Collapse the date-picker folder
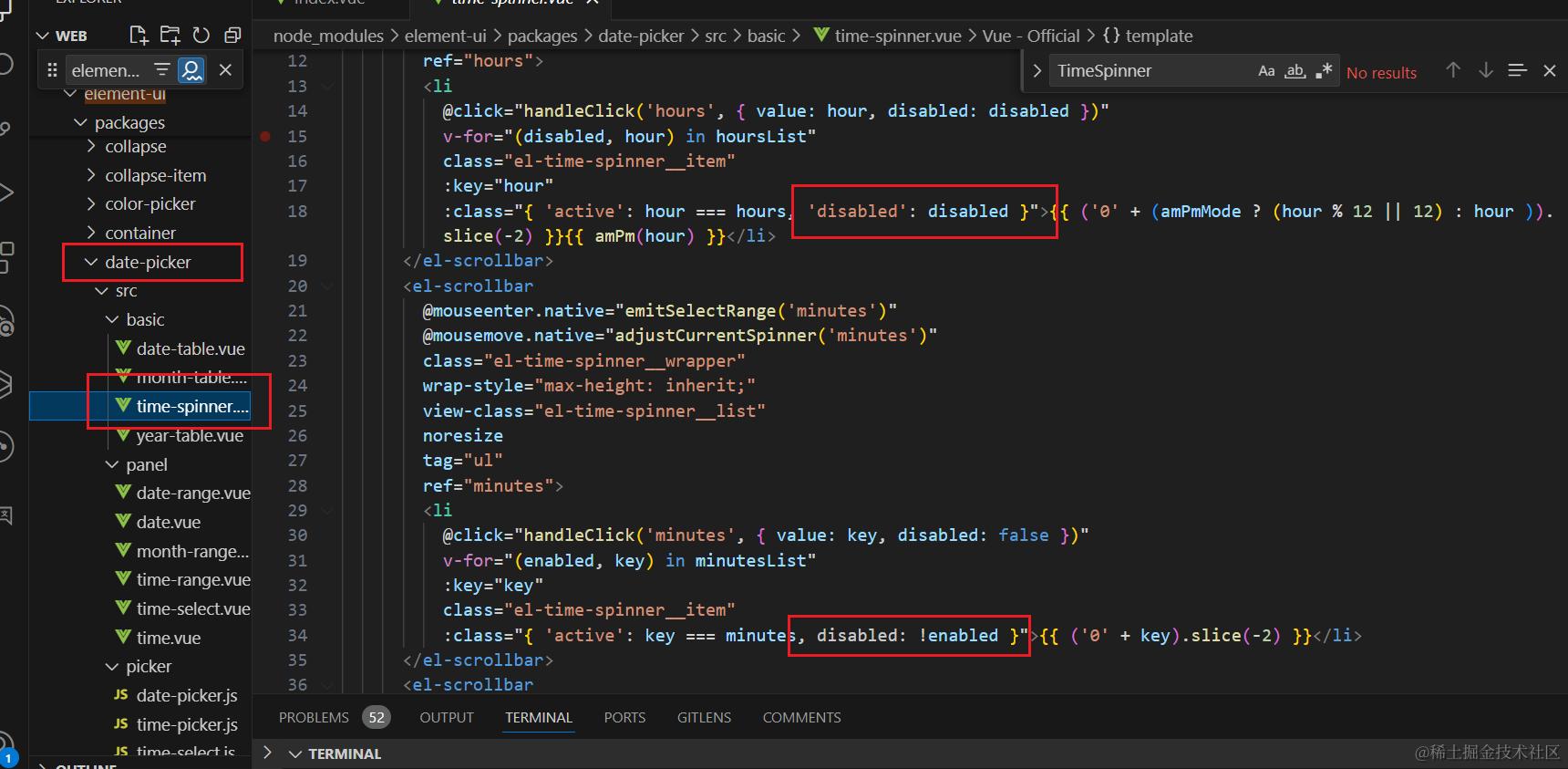Screen dimensions: 1568x769 pos(91,262)
